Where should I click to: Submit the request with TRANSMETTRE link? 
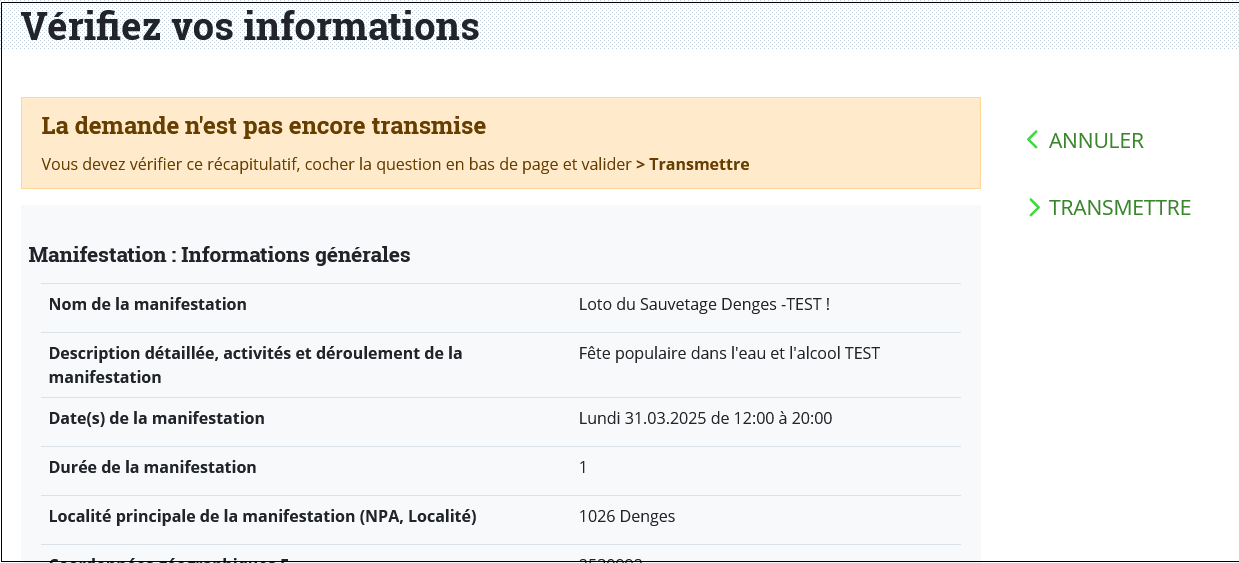(1119, 208)
